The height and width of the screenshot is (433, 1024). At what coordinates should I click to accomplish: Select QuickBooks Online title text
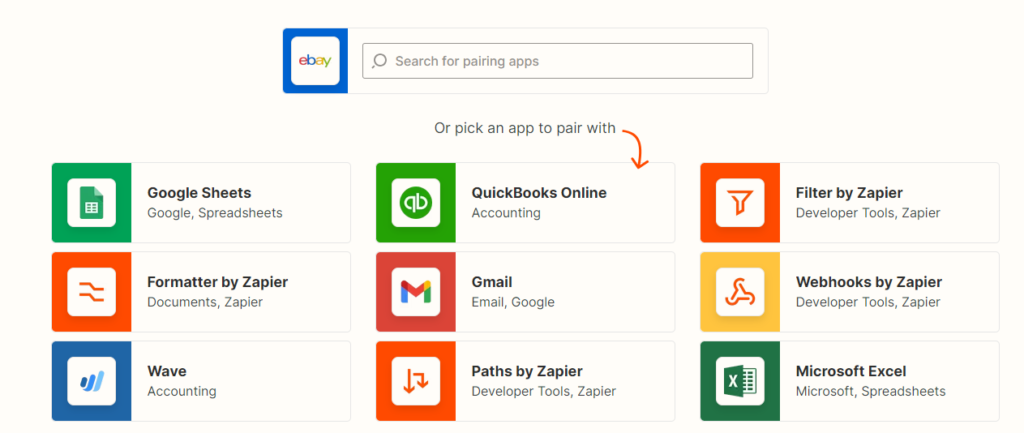pyautogui.click(x=538, y=193)
